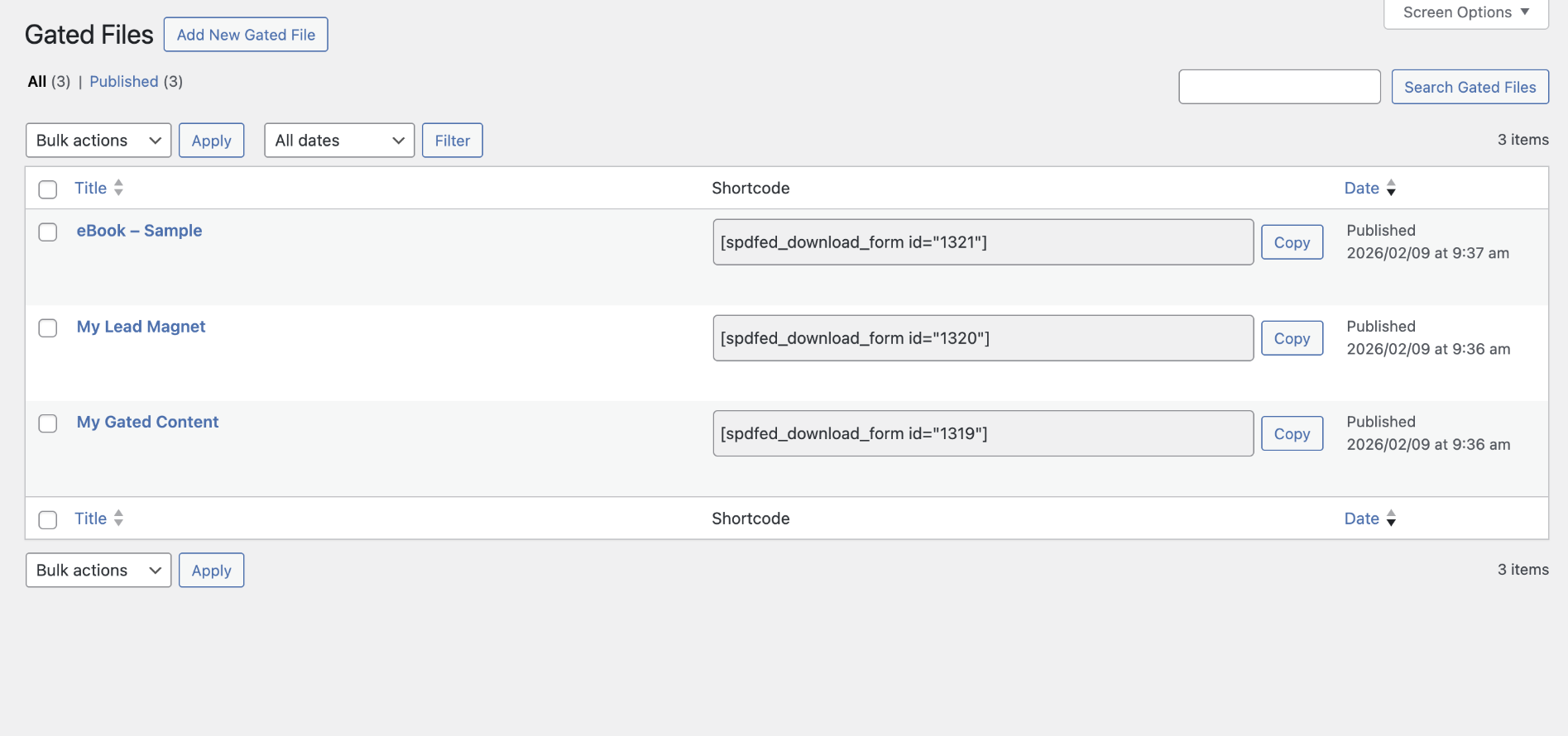This screenshot has height=736, width=1568.
Task: Sort by Title using header sort arrows
Action: (118, 188)
